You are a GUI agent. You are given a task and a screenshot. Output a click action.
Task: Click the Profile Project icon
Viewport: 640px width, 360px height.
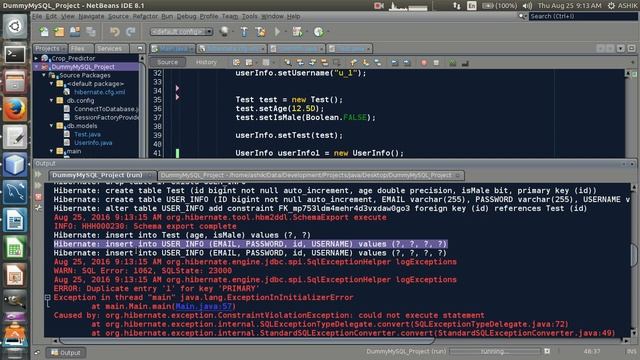tap(319, 31)
